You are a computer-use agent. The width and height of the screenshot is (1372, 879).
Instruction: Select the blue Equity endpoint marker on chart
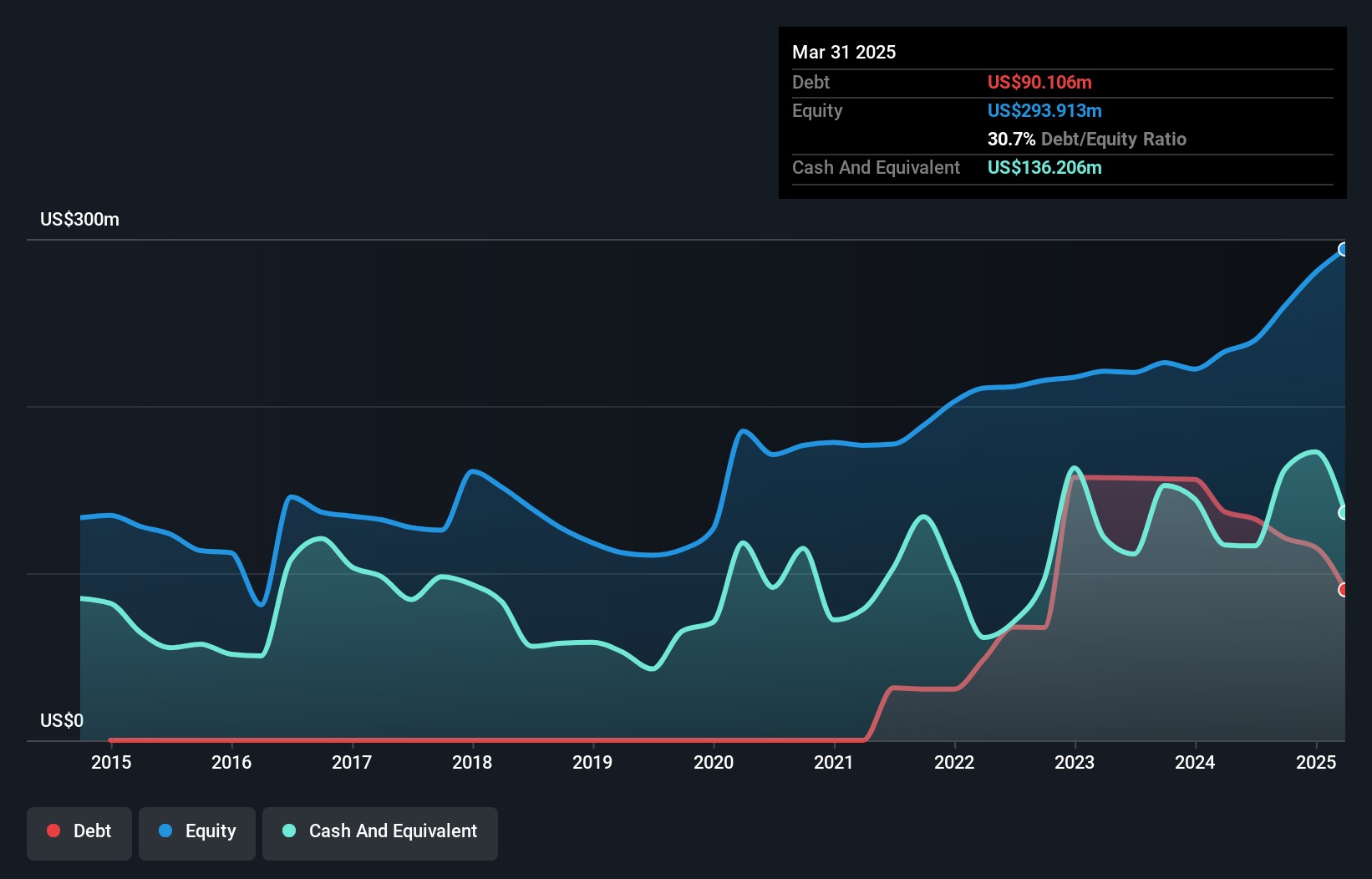pos(1344,249)
